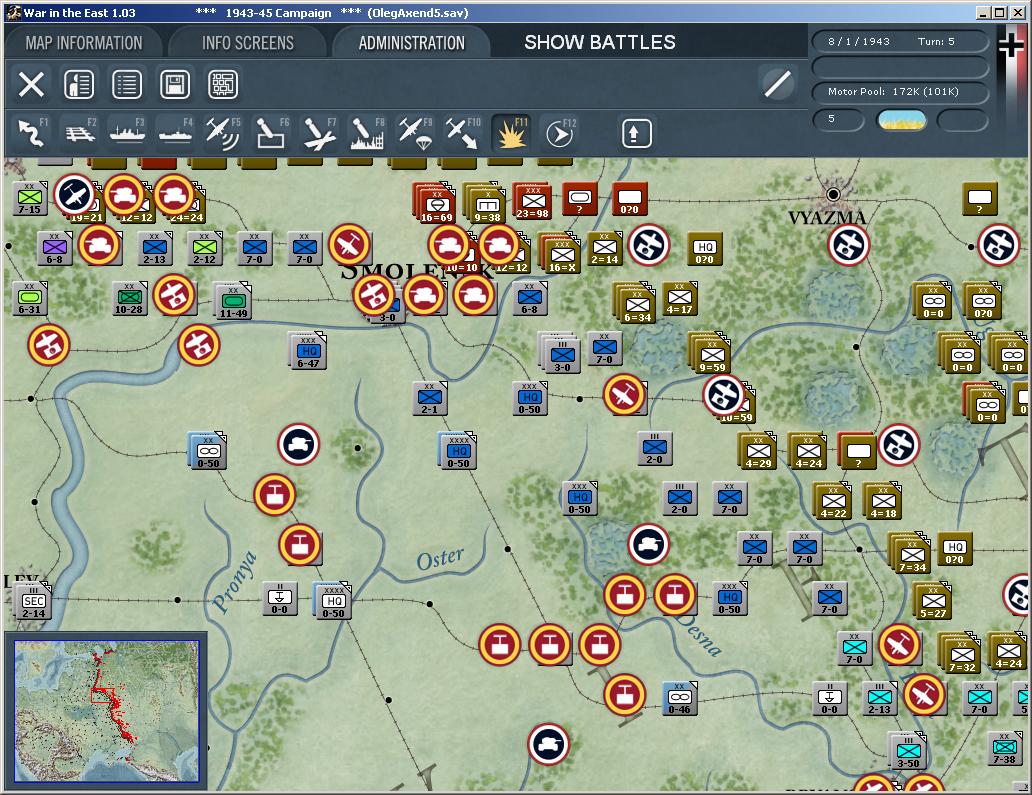
Task: Click the grid pattern icon after save
Action: (x=223, y=84)
